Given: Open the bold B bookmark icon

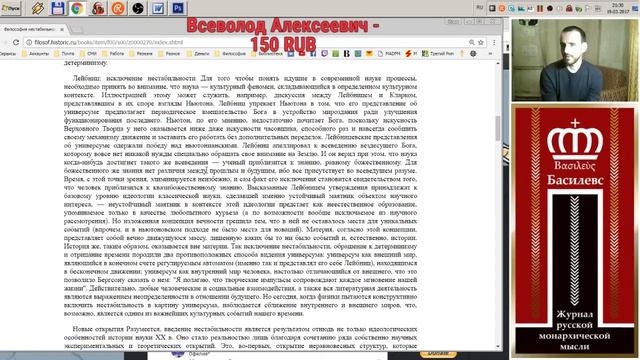Looking at the screenshot, I should (x=347, y=53).
